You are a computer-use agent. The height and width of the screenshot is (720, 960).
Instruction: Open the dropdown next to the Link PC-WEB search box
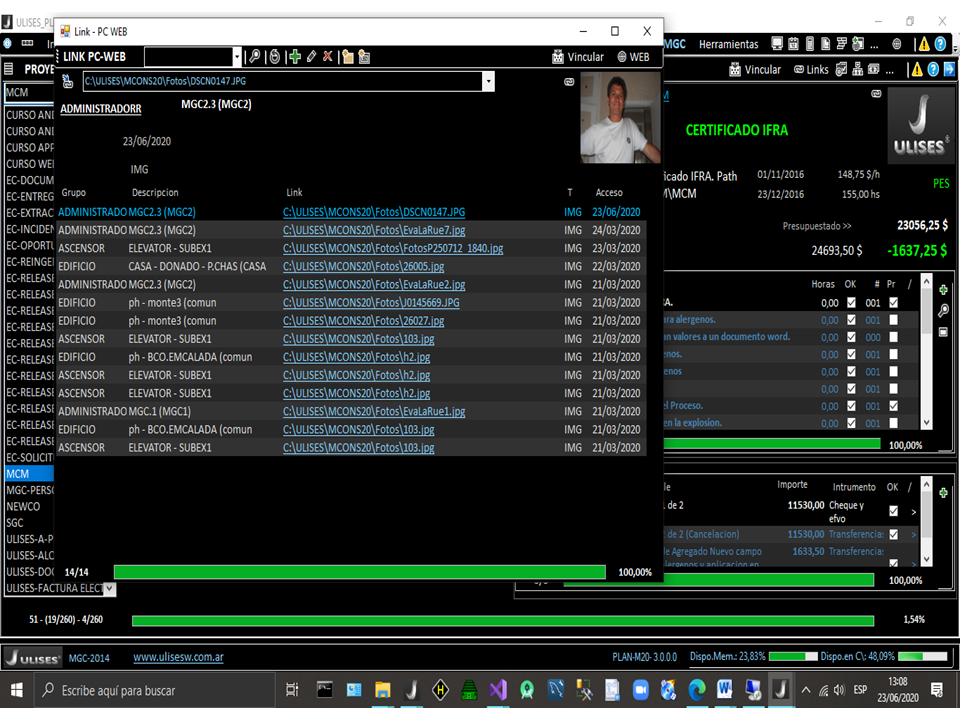pos(237,57)
